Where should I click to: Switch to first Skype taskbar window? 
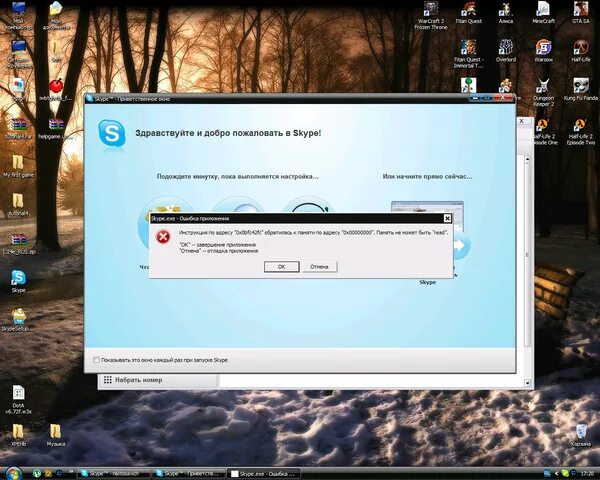[113, 474]
